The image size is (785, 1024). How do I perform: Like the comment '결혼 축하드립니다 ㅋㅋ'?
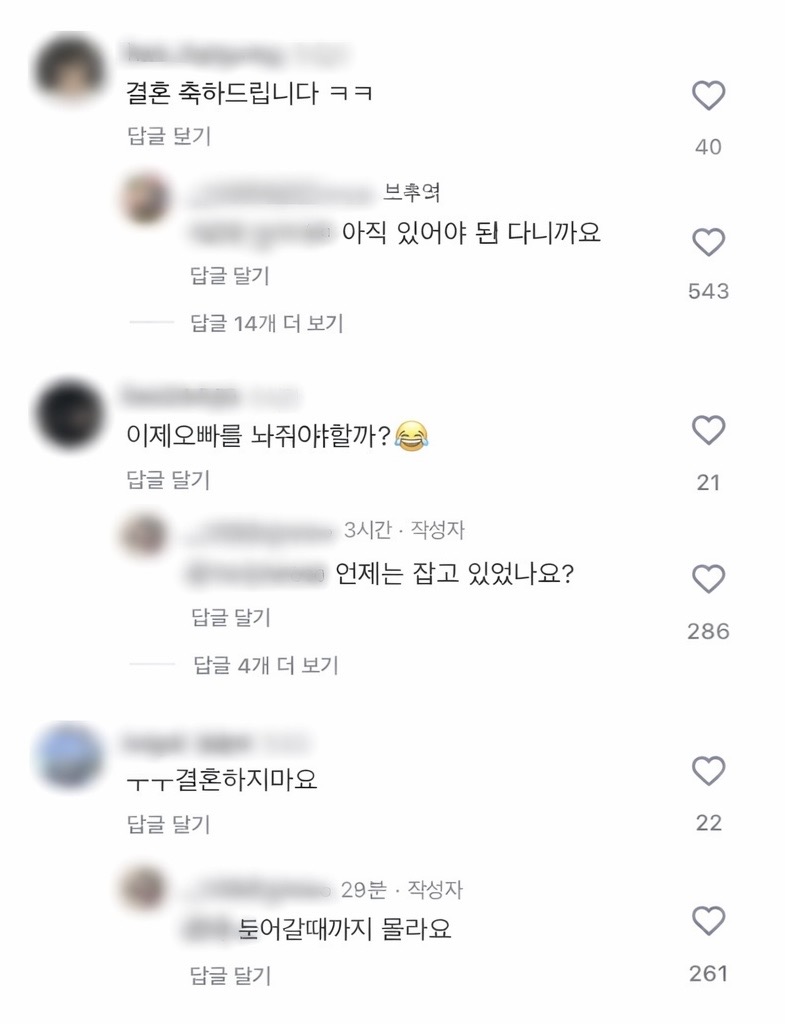point(709,96)
